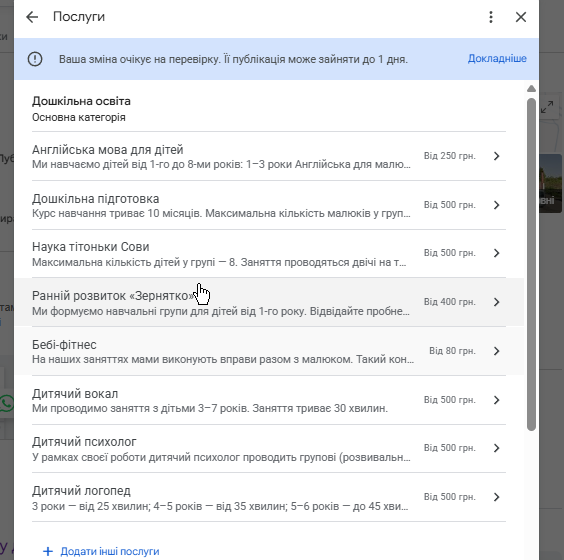Open the Докладніше link

[497, 59]
